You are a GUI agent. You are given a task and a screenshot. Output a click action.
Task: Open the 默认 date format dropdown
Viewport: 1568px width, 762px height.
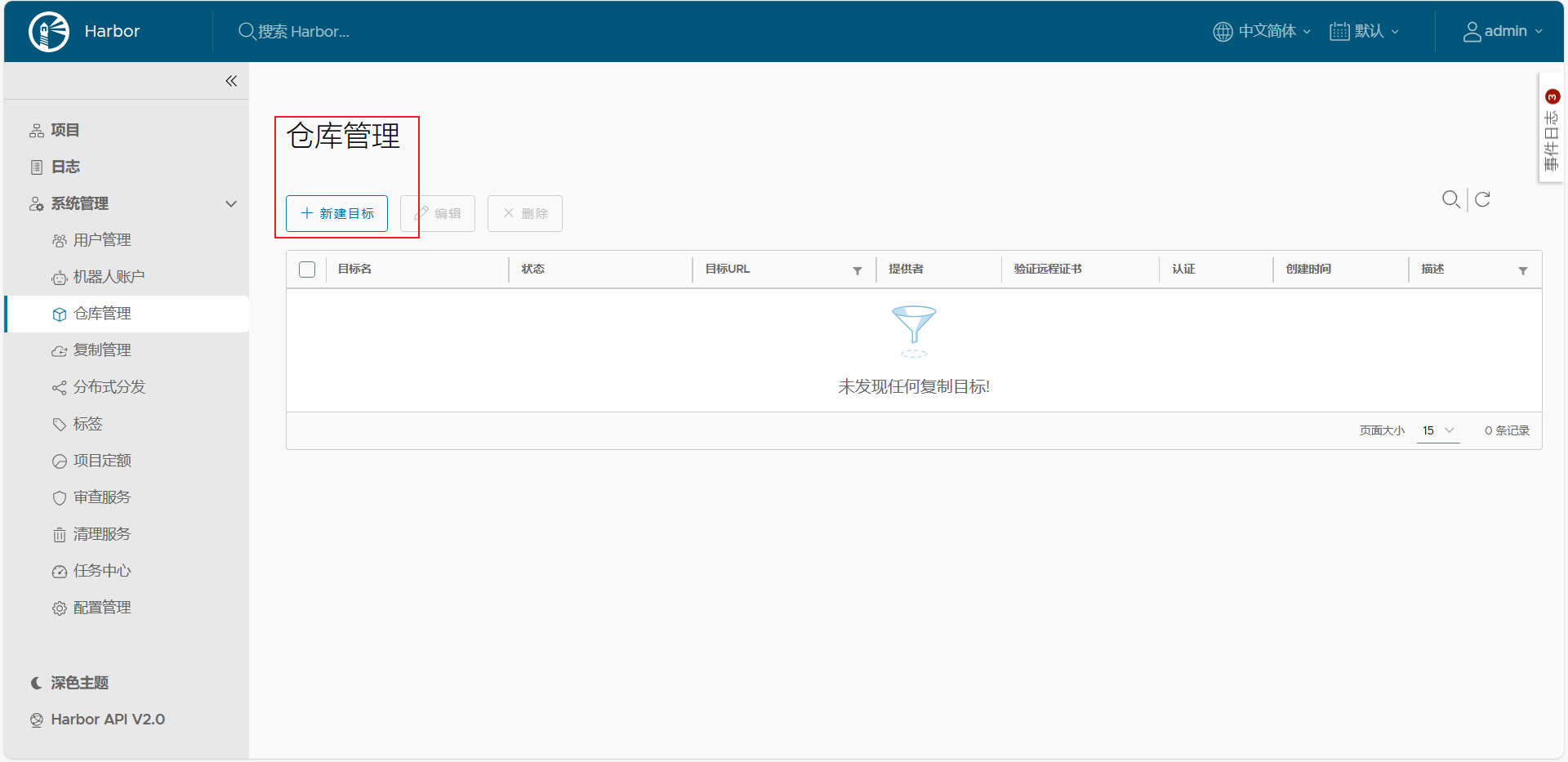[1365, 31]
